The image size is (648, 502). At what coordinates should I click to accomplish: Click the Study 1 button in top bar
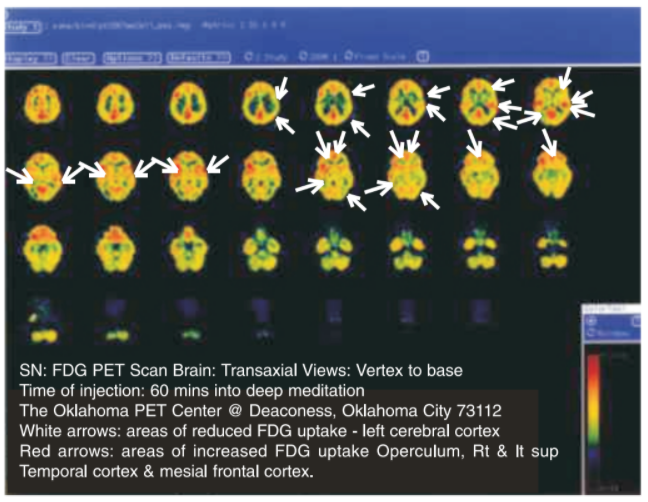click(23, 27)
